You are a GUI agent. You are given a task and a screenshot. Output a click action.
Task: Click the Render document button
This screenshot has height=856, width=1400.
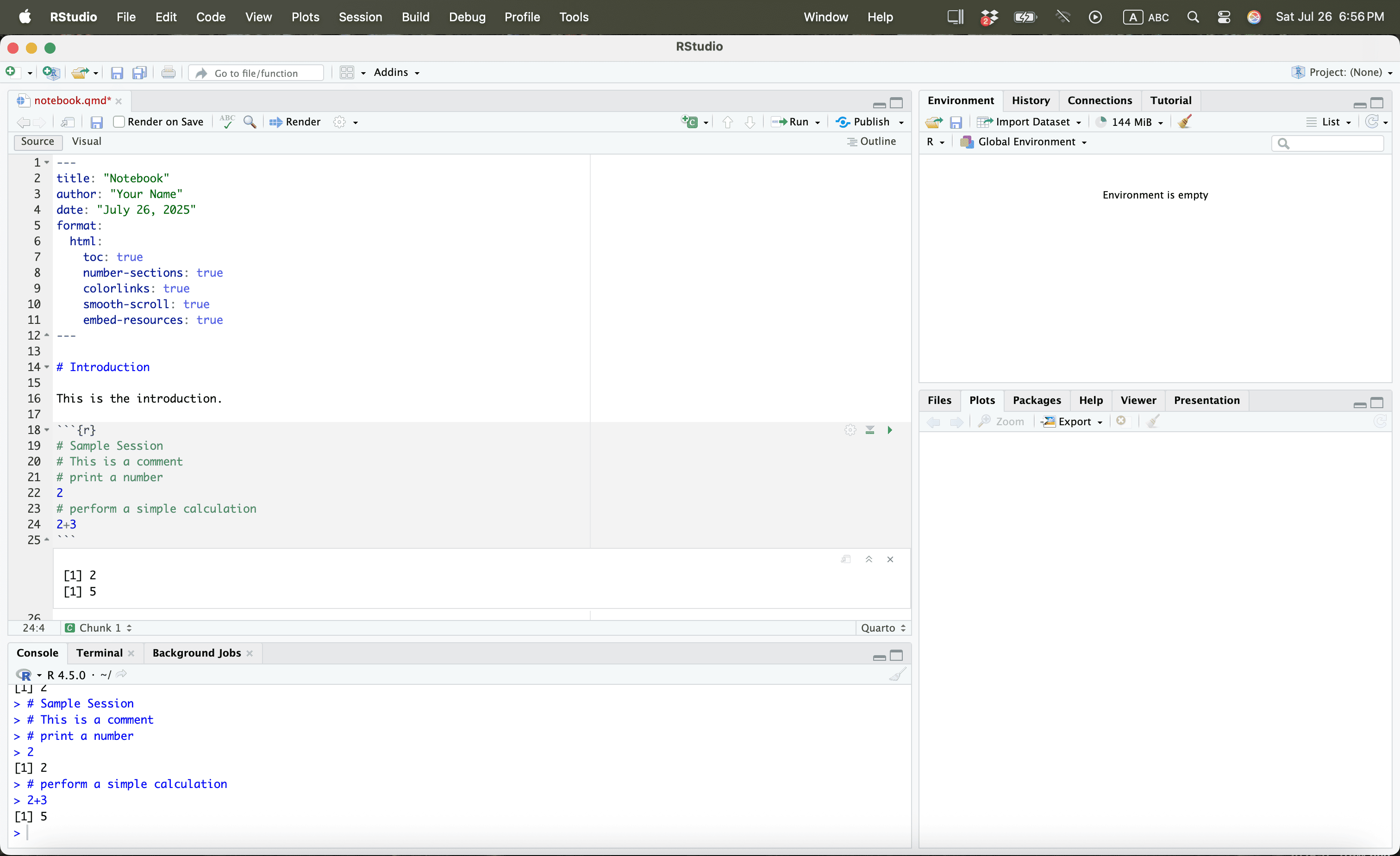pos(295,122)
